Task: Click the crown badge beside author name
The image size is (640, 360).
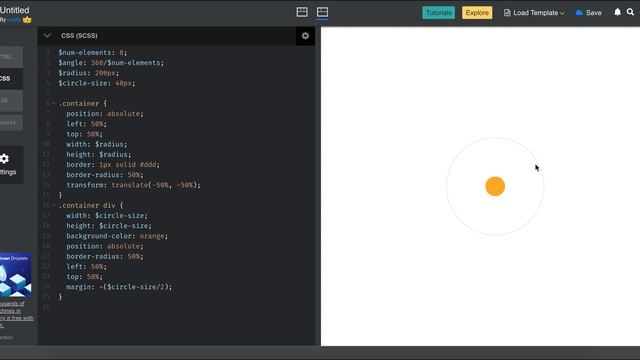Action: tap(27, 20)
